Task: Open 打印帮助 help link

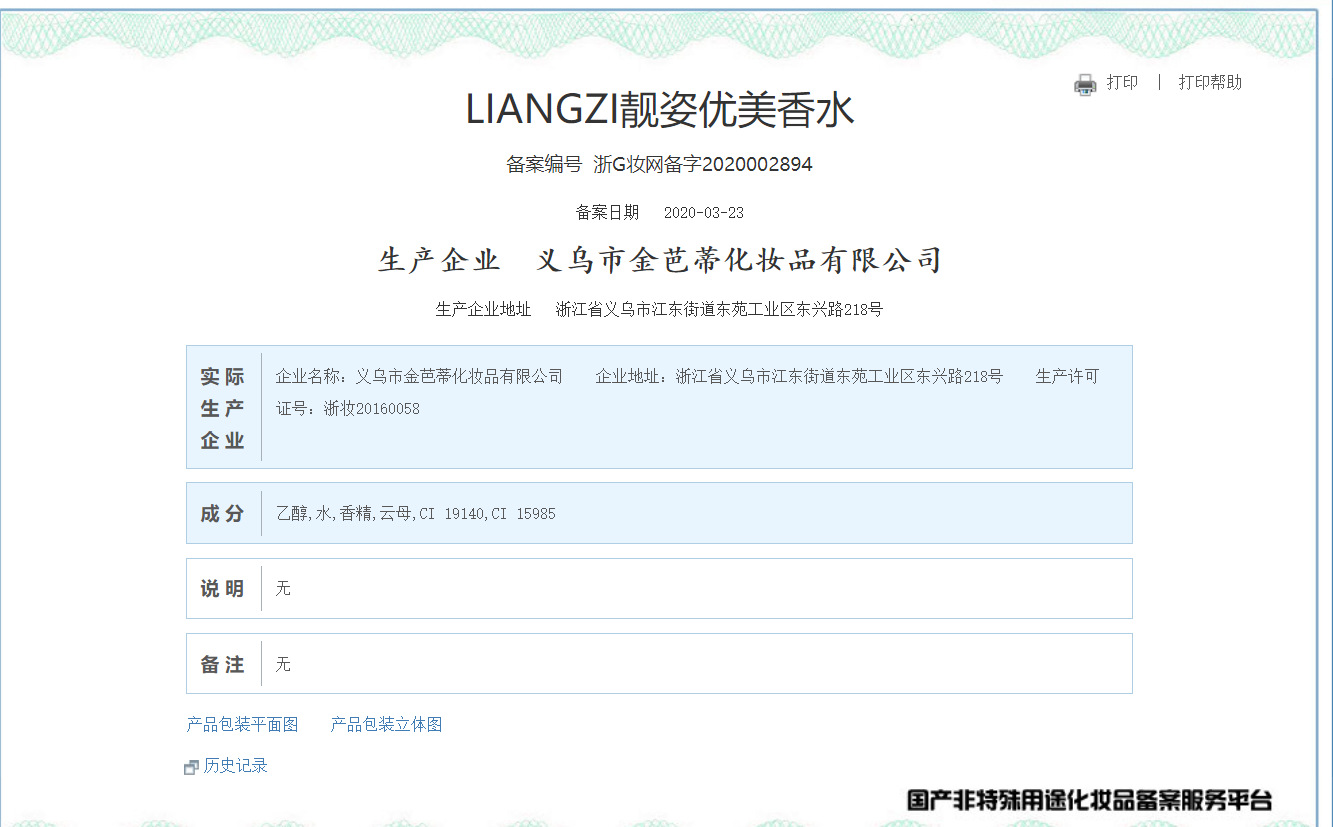Action: point(1210,83)
